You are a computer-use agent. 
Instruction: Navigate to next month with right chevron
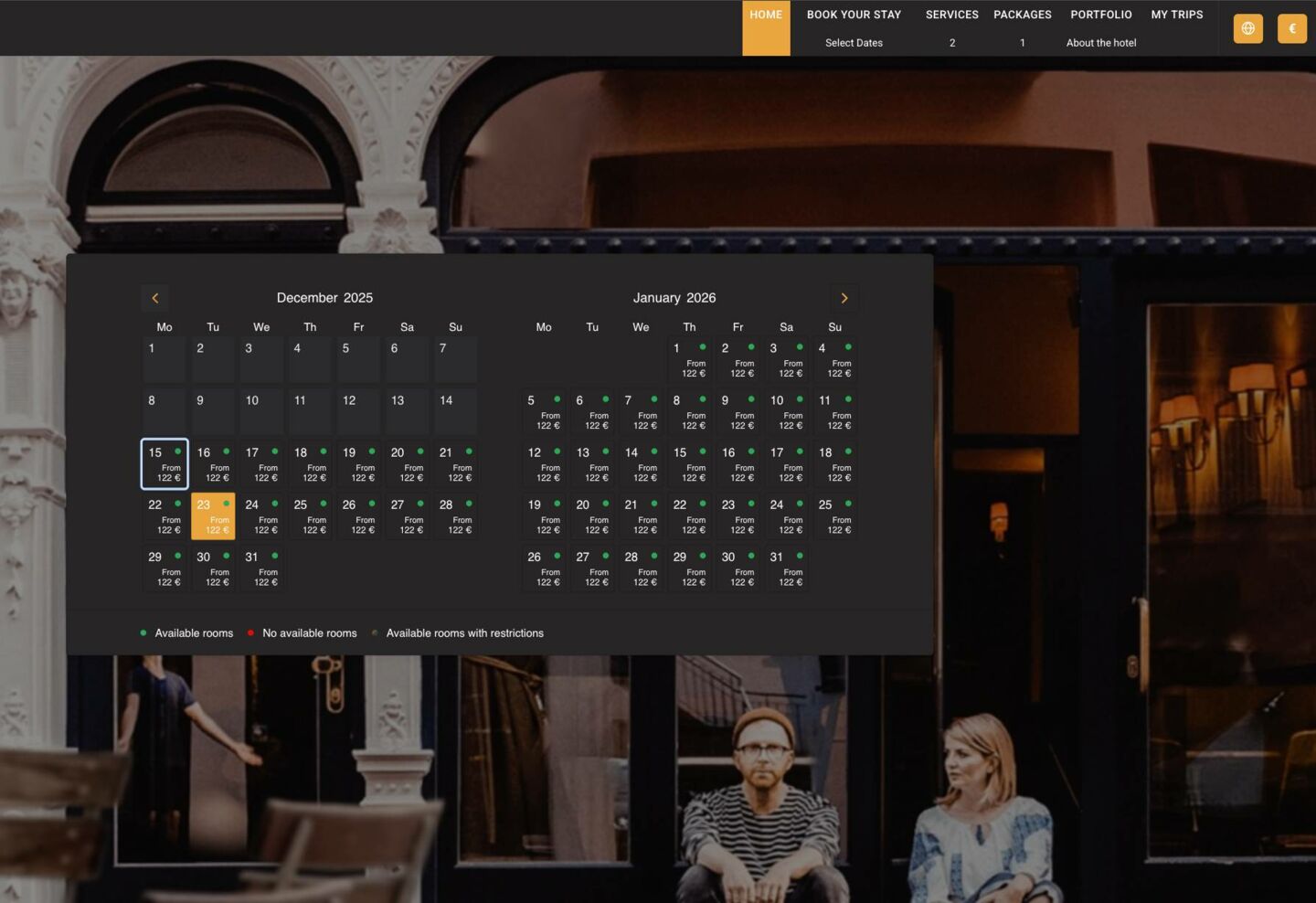point(844,298)
